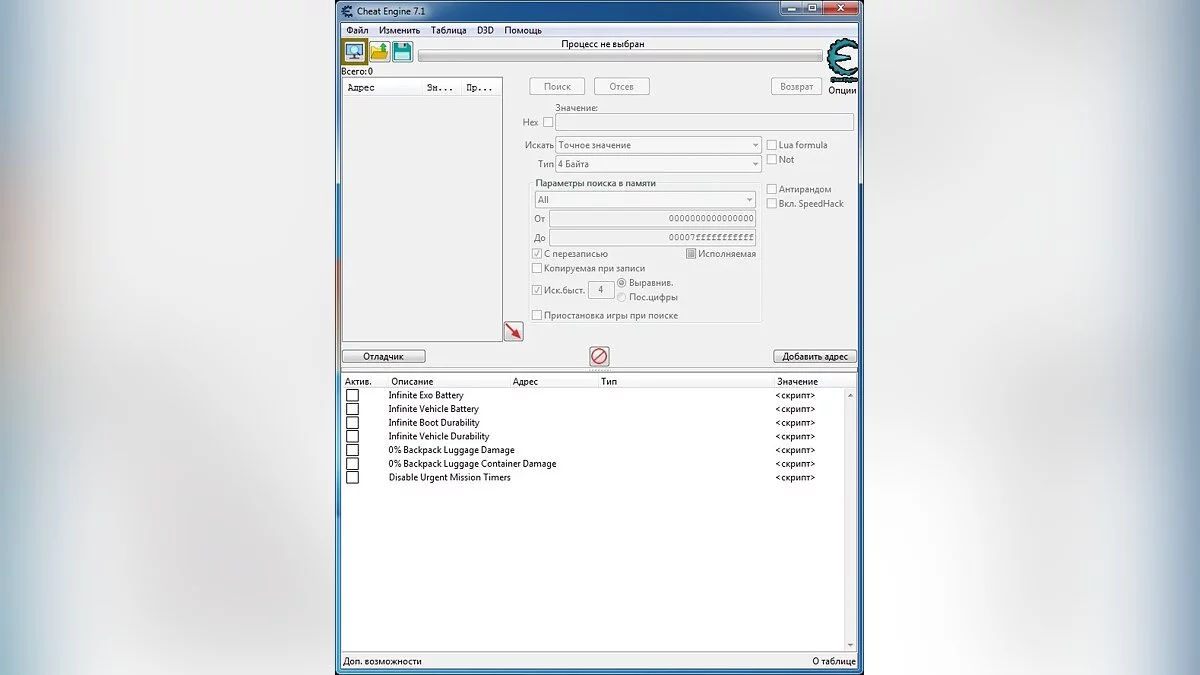Click the От start address field

pyautogui.click(x=652, y=218)
